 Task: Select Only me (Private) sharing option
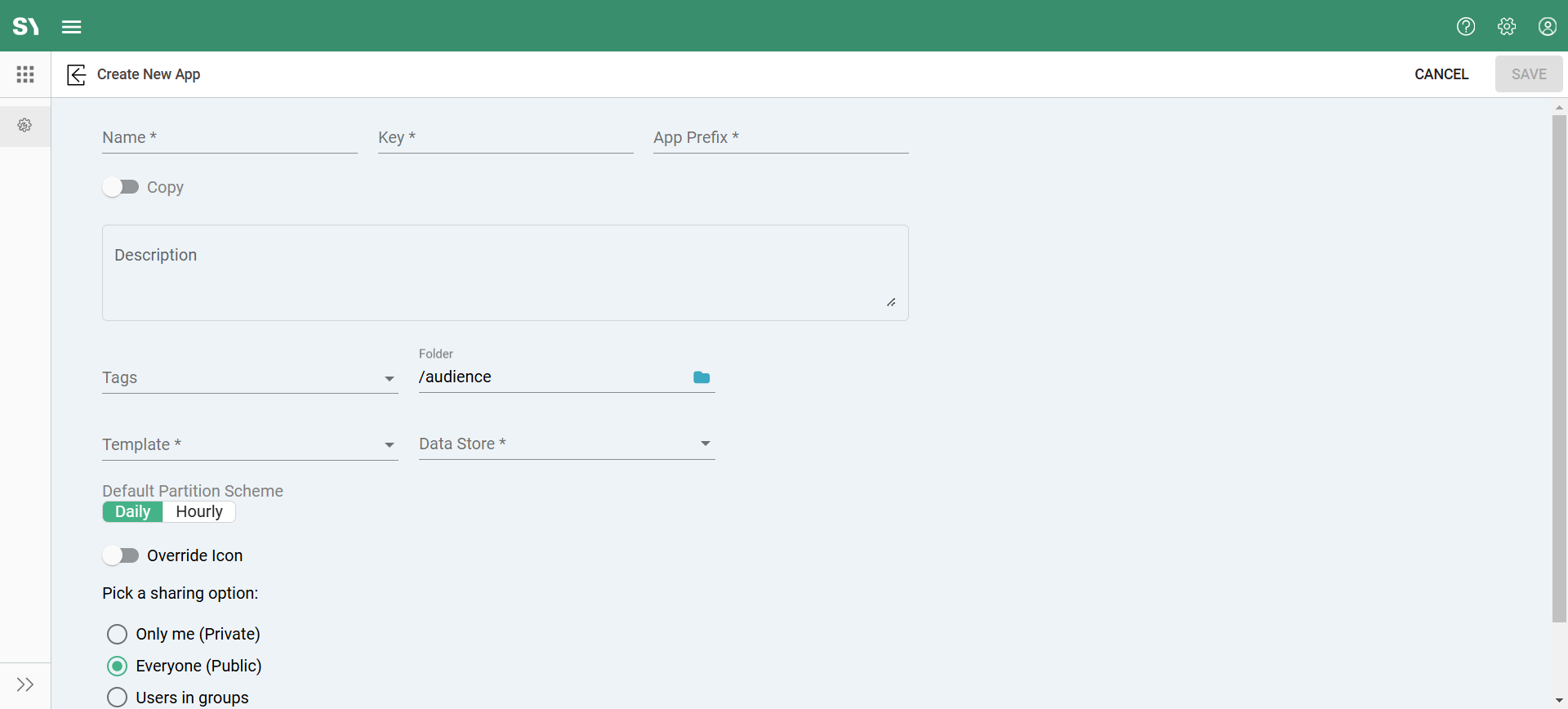pos(118,634)
